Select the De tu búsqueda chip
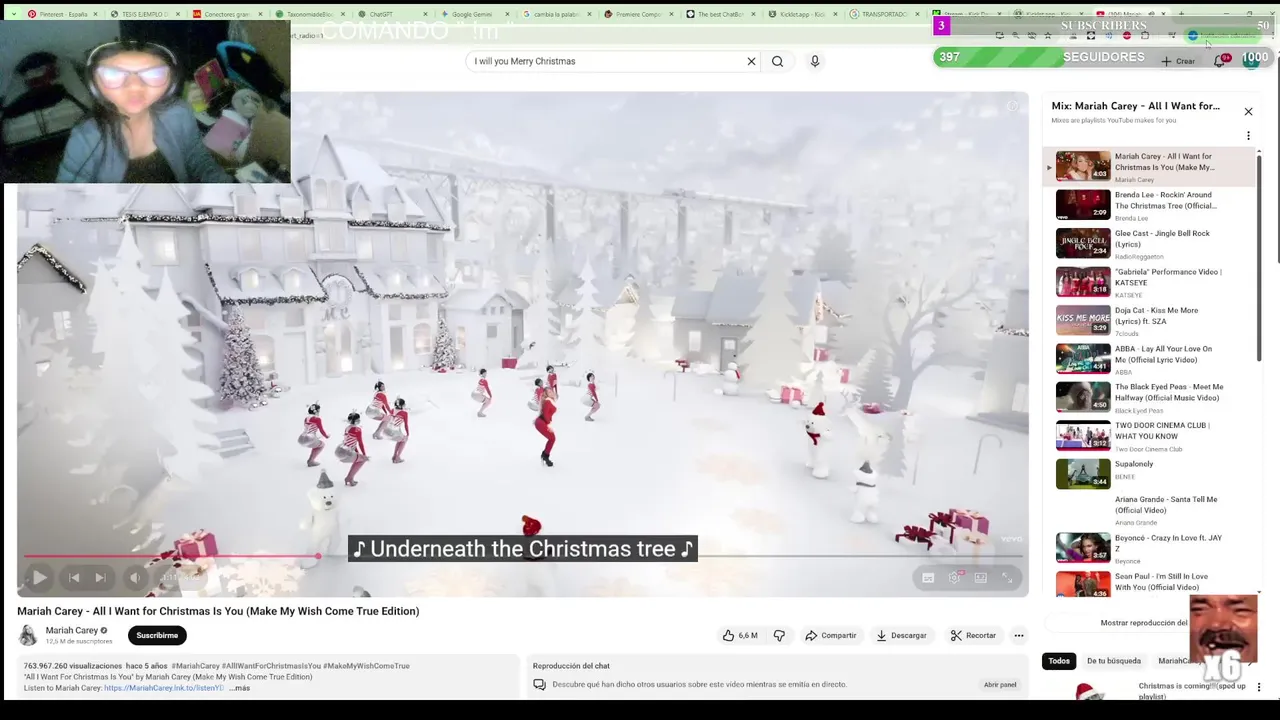The width and height of the screenshot is (1280, 720). pos(1114,661)
